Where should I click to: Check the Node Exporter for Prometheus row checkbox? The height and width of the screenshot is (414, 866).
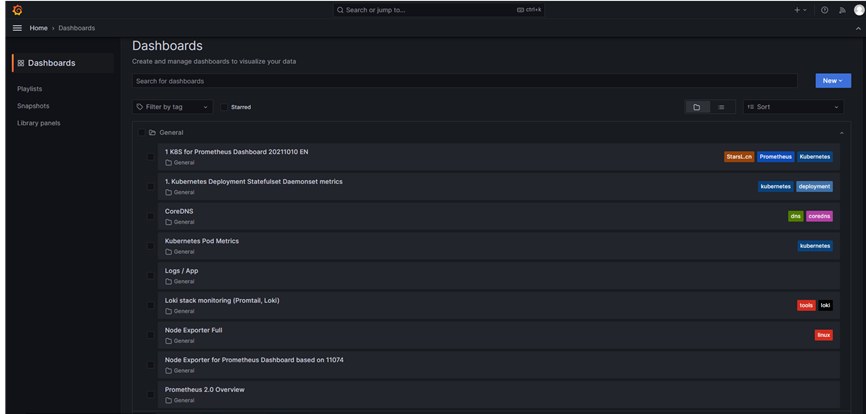(150, 365)
